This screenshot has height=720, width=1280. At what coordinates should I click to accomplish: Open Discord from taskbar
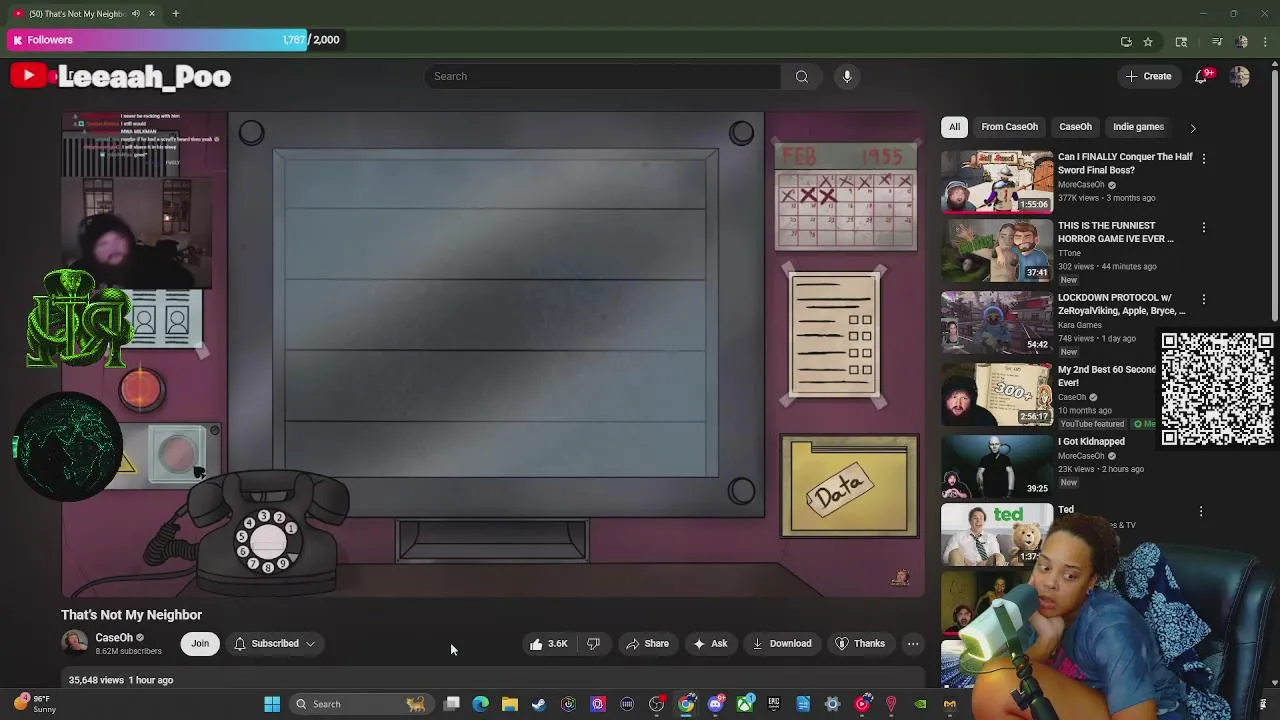point(715,704)
